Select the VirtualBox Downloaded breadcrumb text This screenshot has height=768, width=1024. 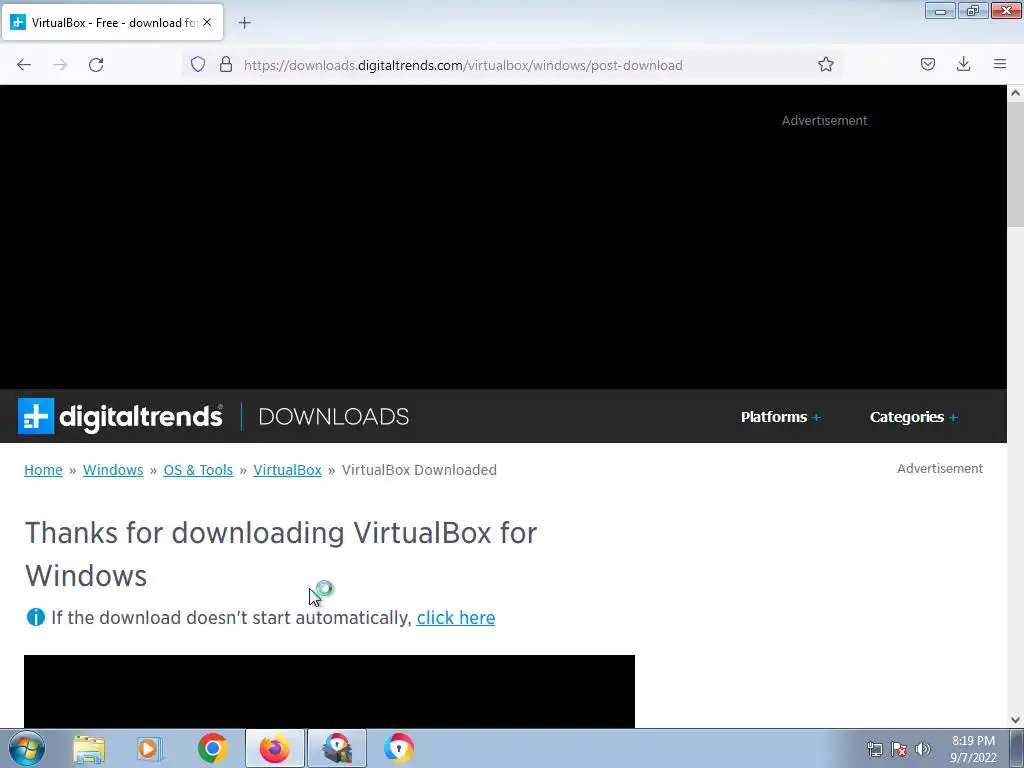pyautogui.click(x=419, y=470)
